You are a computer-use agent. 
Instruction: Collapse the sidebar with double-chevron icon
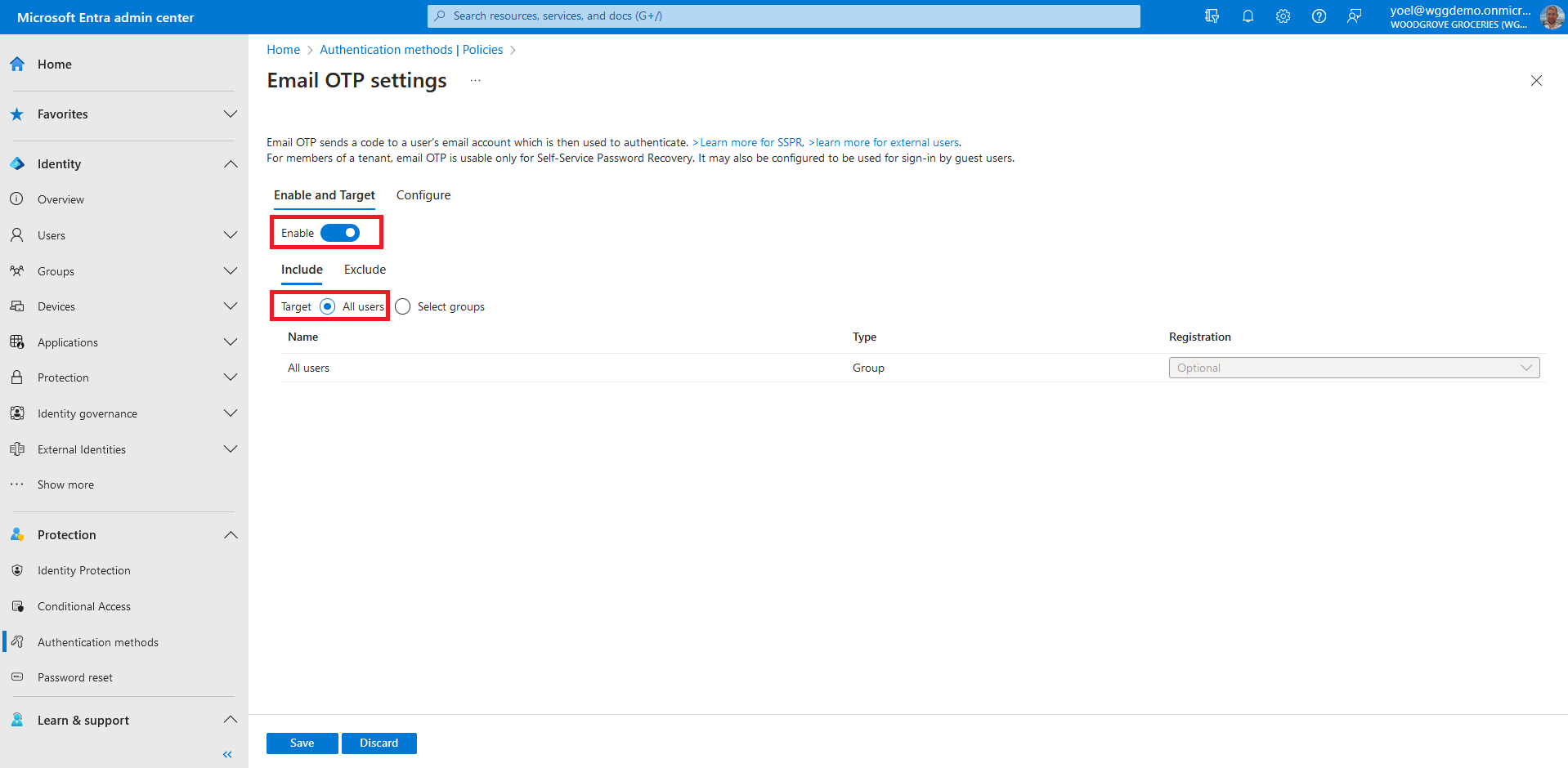point(227,754)
